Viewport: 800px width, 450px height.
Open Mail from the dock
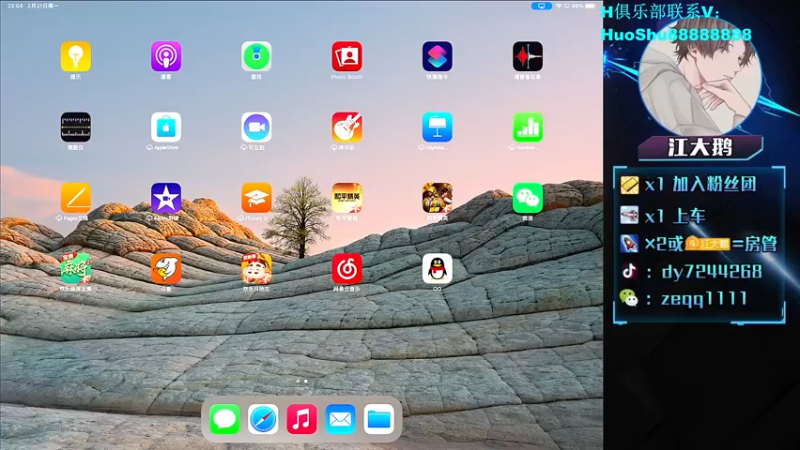point(340,419)
